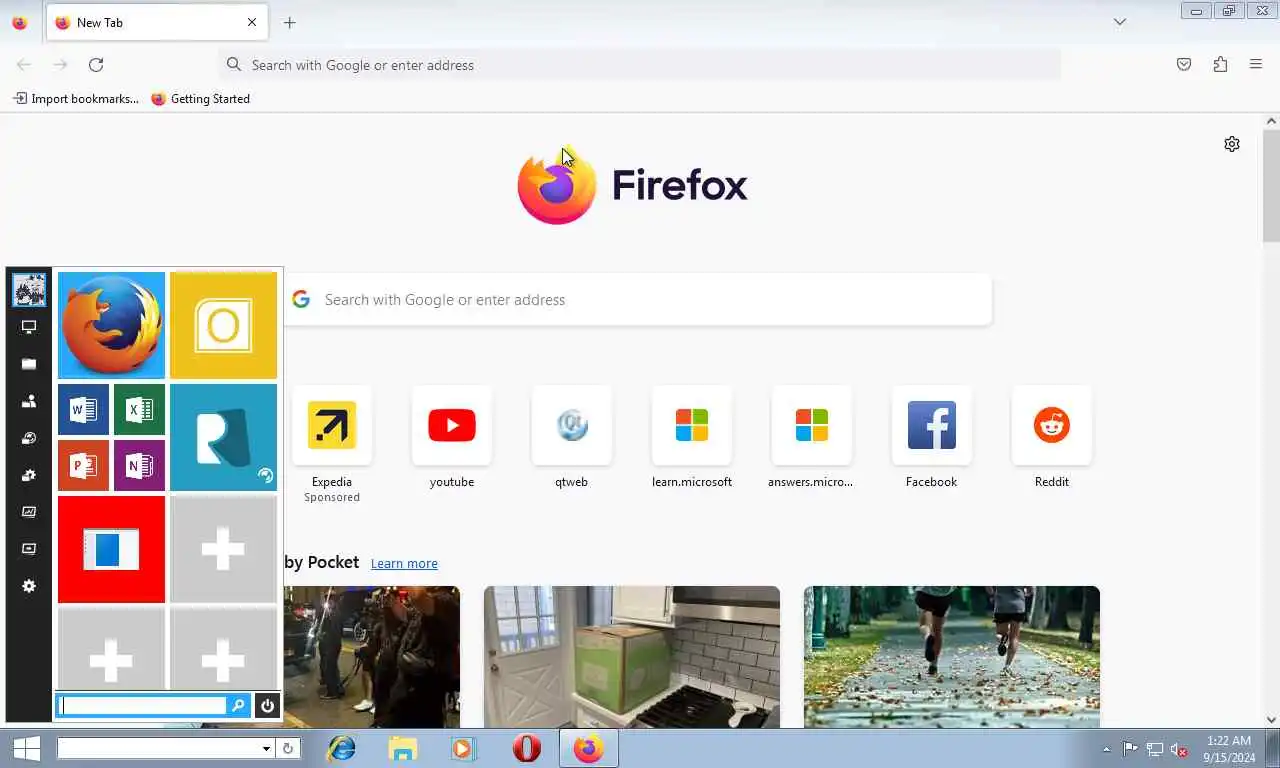
Task: Click Import bookmarks in bookmarks toolbar
Action: pos(75,99)
